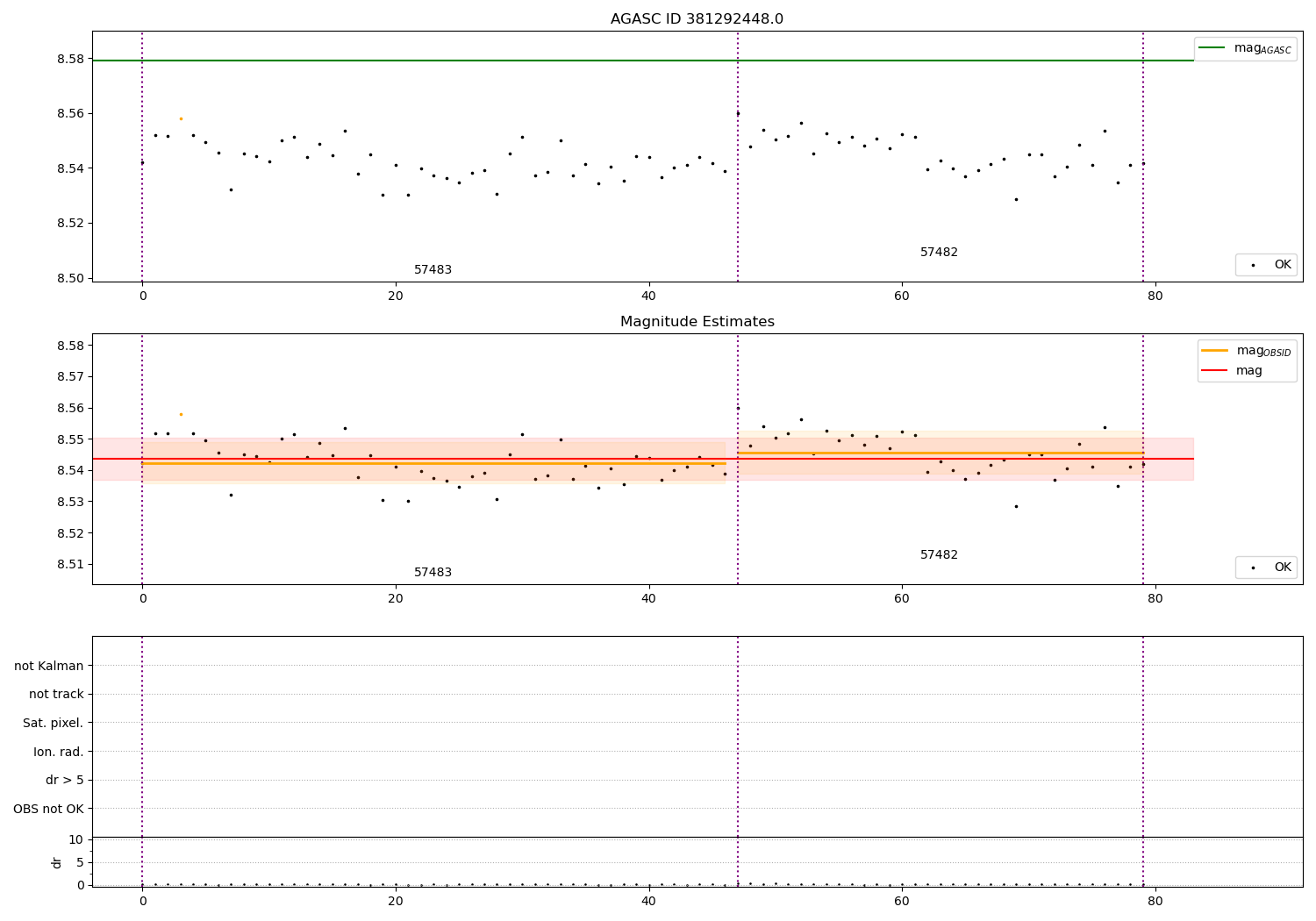Click the 8.57 tick in Magnitude Estimates plot

pyautogui.click(x=70, y=376)
